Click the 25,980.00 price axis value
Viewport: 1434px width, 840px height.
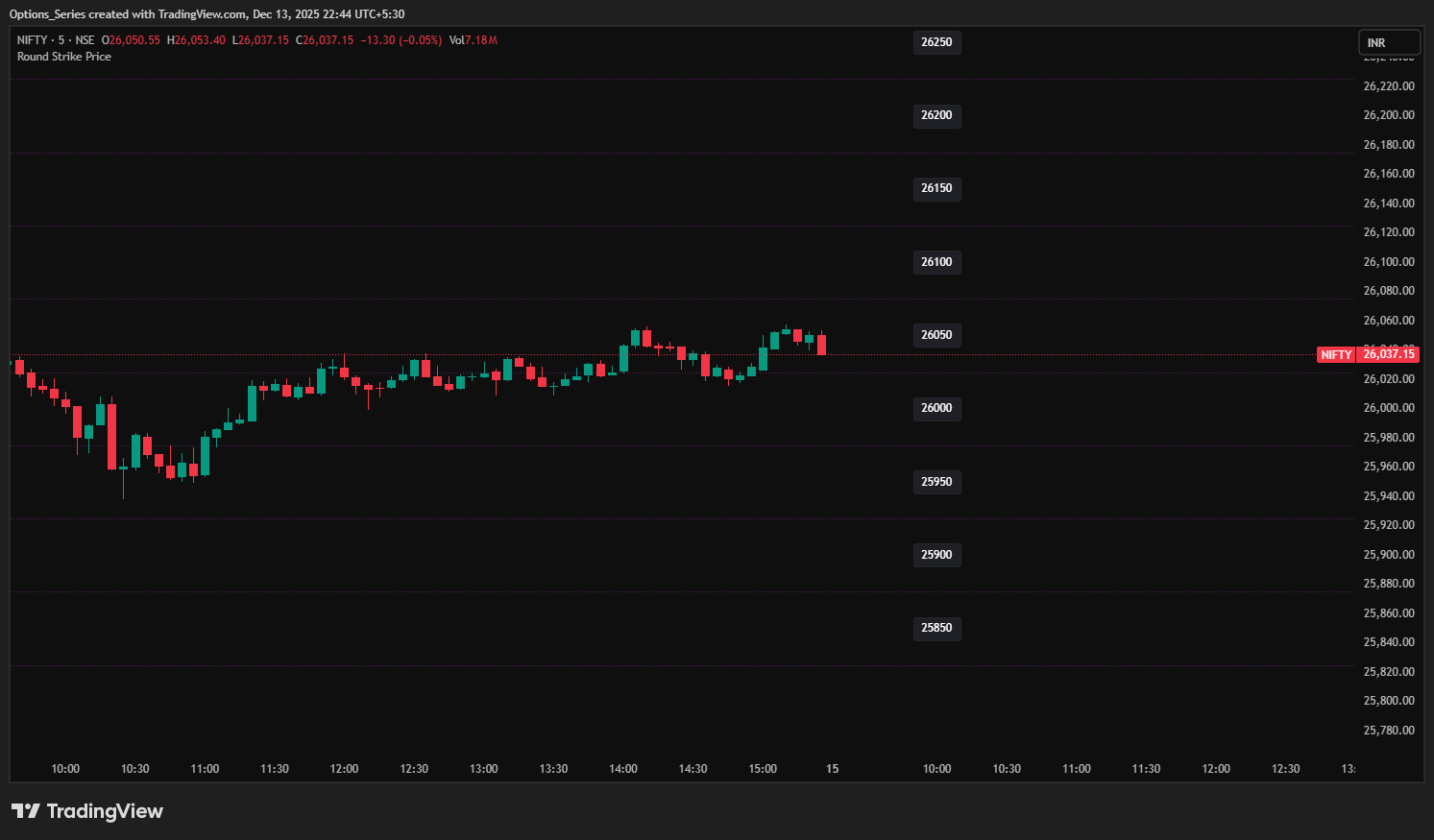[x=1389, y=438]
